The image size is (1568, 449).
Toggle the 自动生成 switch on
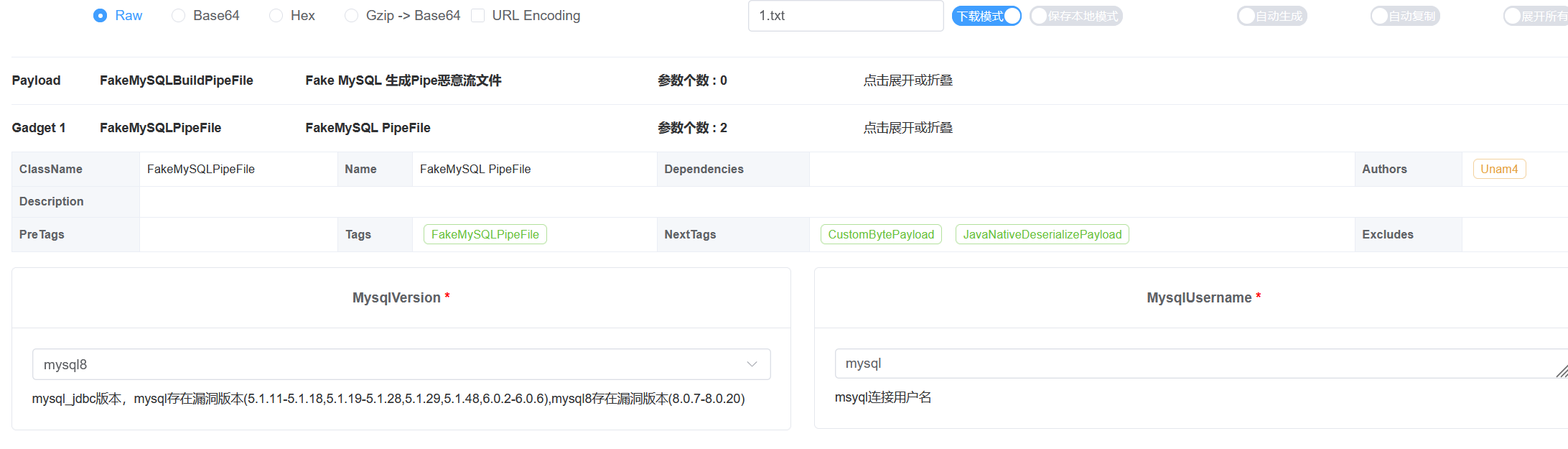click(x=1271, y=16)
